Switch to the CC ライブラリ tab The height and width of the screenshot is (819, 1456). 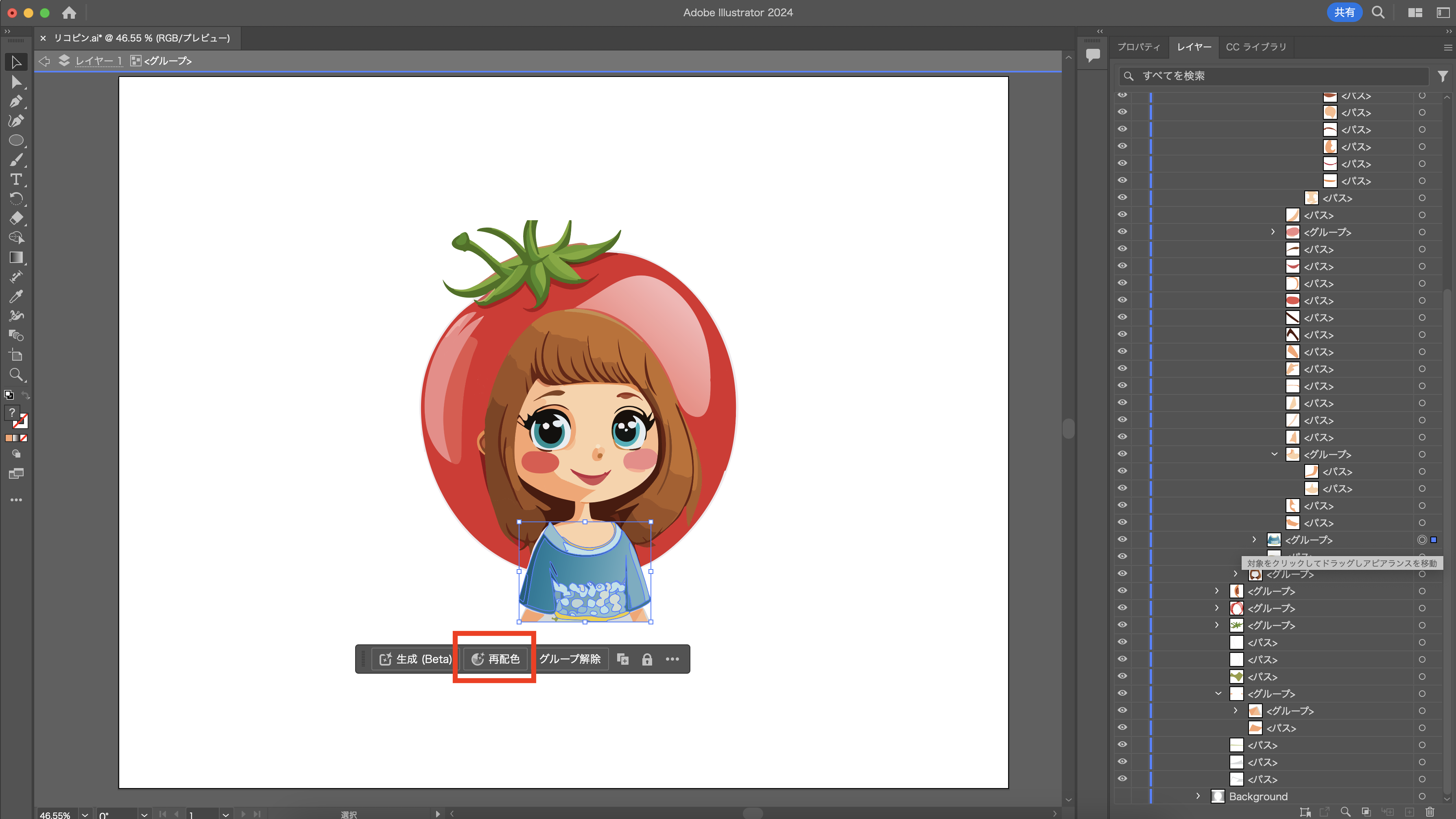[x=1256, y=47]
